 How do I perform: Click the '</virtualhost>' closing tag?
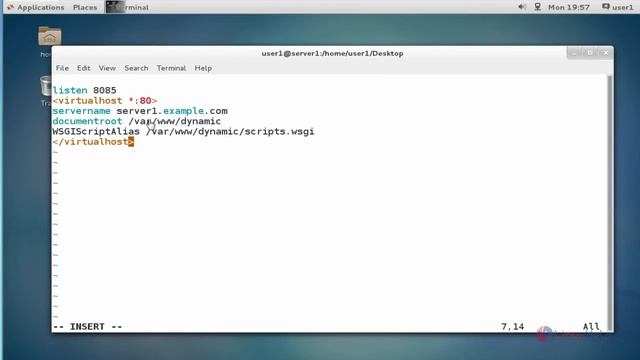tap(93, 142)
